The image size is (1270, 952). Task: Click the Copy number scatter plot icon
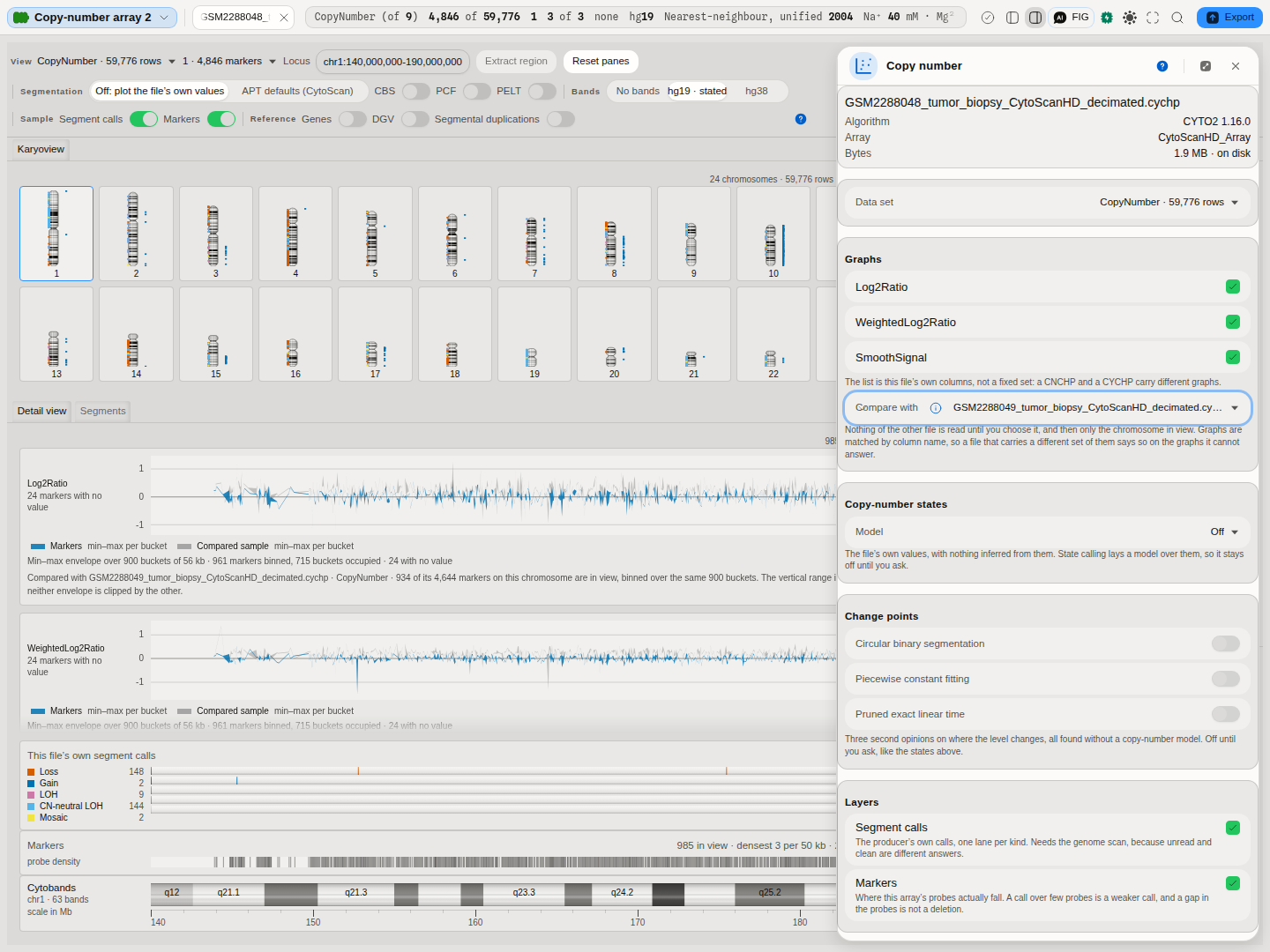pyautogui.click(x=863, y=66)
